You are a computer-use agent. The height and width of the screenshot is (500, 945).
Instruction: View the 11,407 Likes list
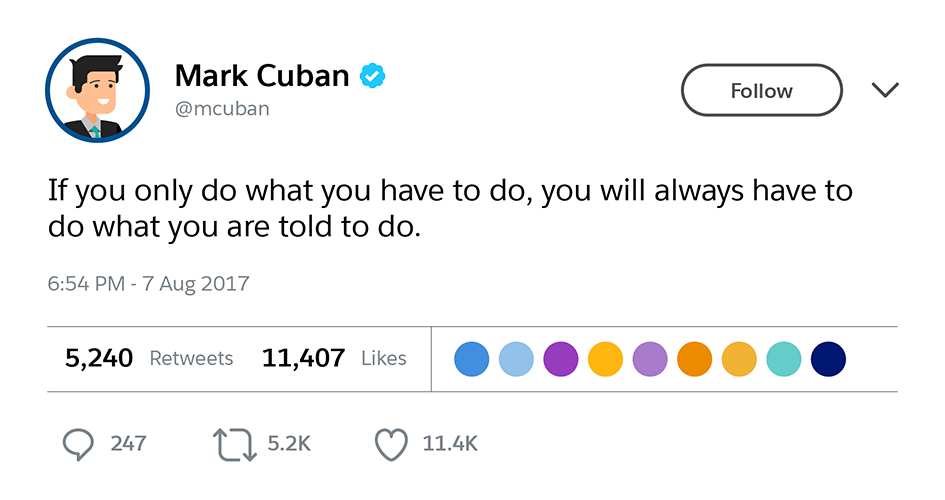click(334, 358)
